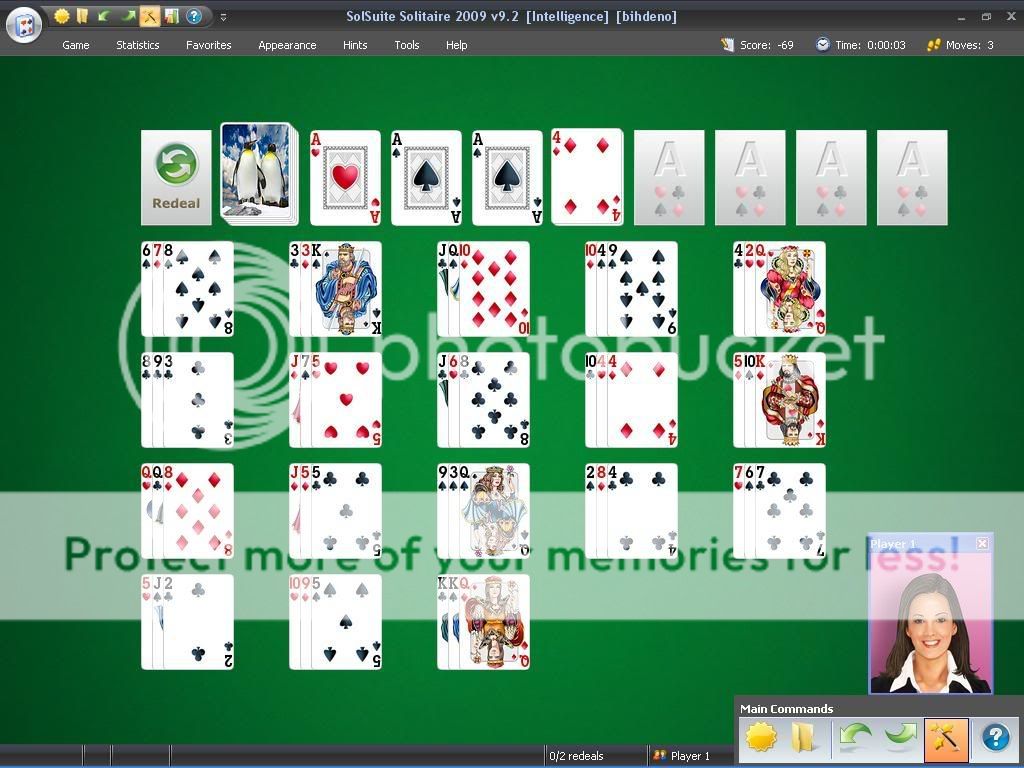The image size is (1024, 768).
Task: Select the 3 of clubs card
Action: tap(199, 400)
